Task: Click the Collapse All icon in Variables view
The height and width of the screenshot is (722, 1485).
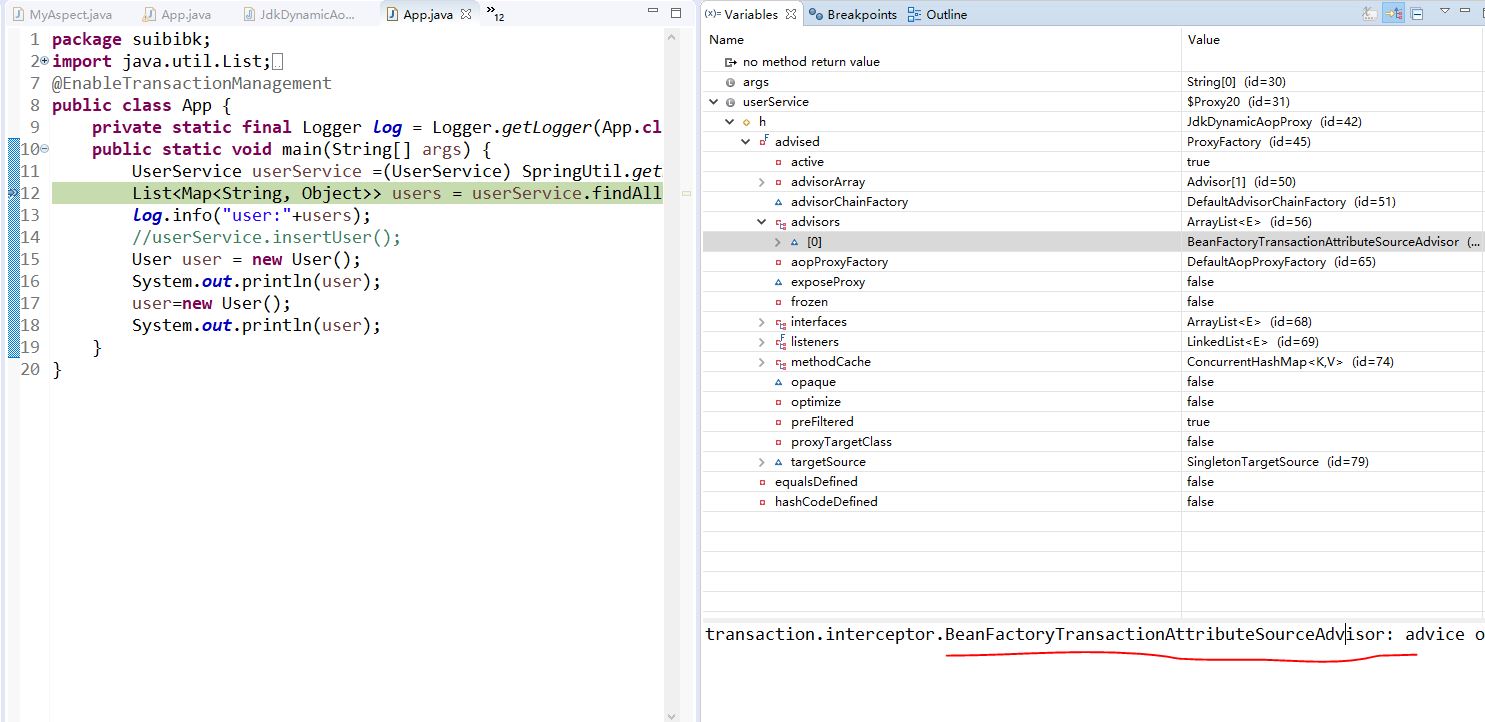Action: 1416,14
